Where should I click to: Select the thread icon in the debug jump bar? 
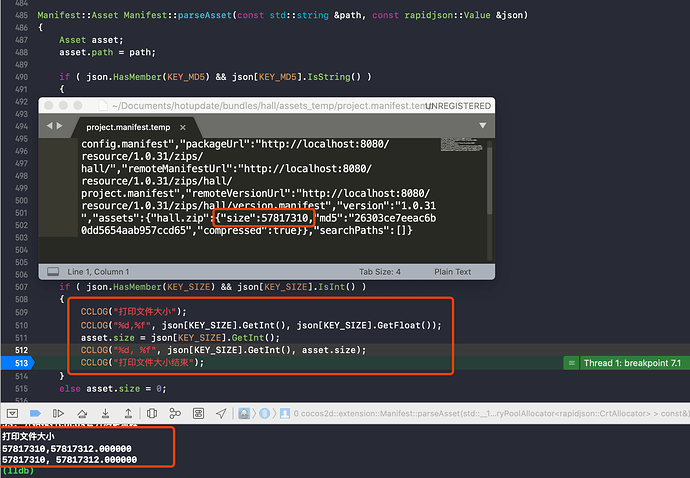click(264, 413)
